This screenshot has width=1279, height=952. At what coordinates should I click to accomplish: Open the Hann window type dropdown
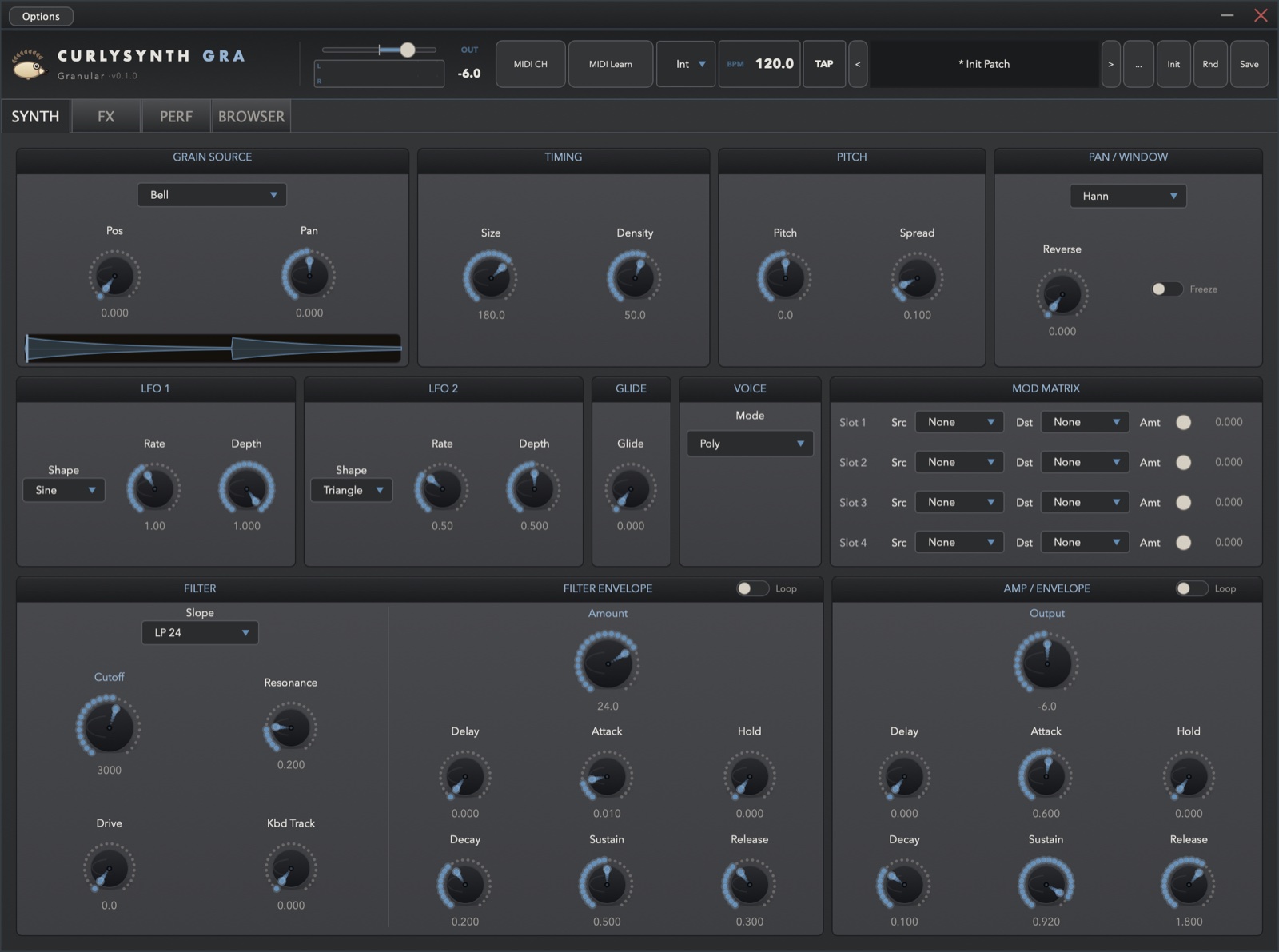coord(1128,196)
